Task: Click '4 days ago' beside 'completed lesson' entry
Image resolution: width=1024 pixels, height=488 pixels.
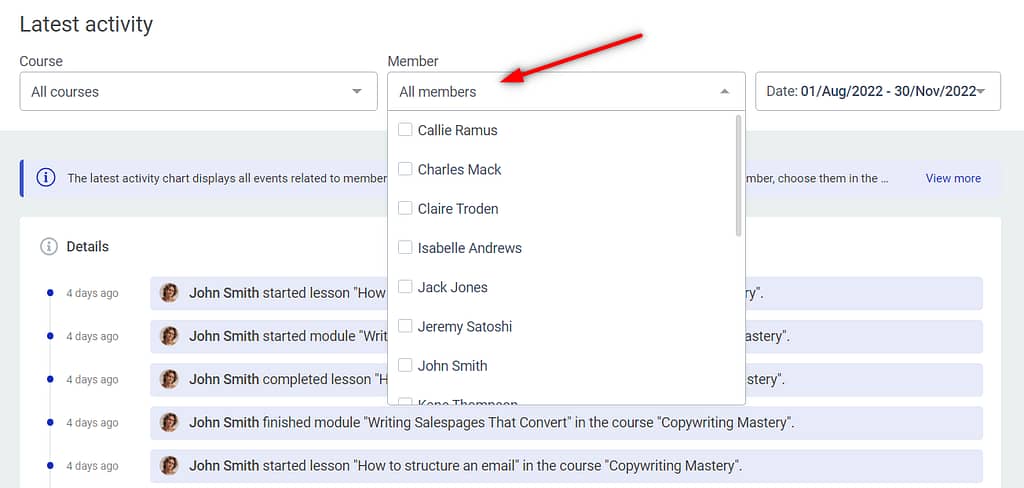Action: coord(92,380)
